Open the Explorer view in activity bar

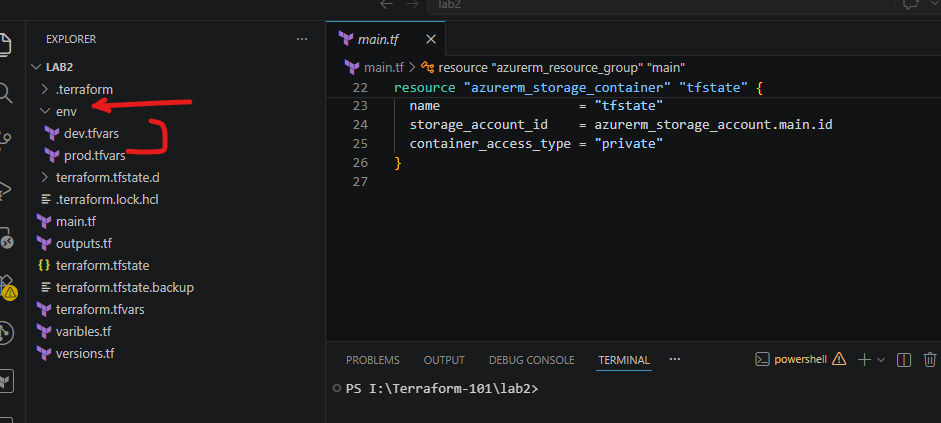pos(5,45)
